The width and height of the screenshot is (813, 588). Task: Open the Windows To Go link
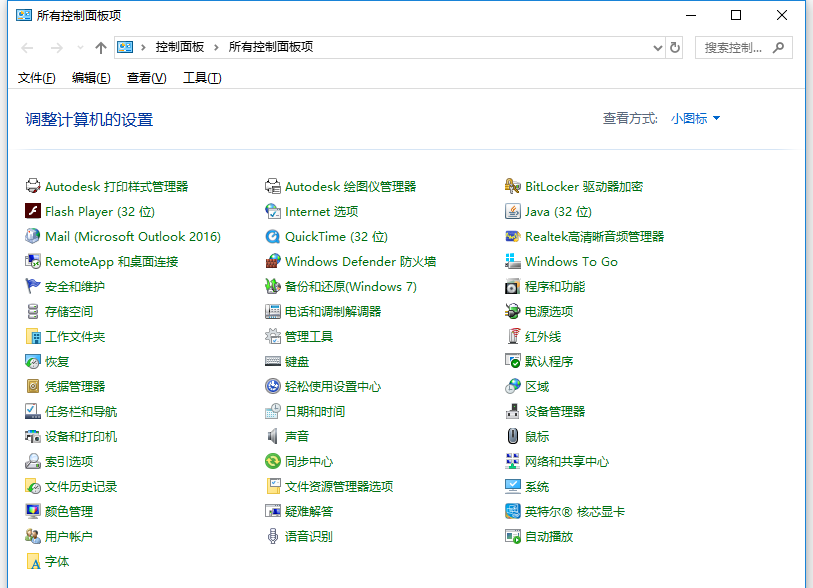click(x=571, y=261)
